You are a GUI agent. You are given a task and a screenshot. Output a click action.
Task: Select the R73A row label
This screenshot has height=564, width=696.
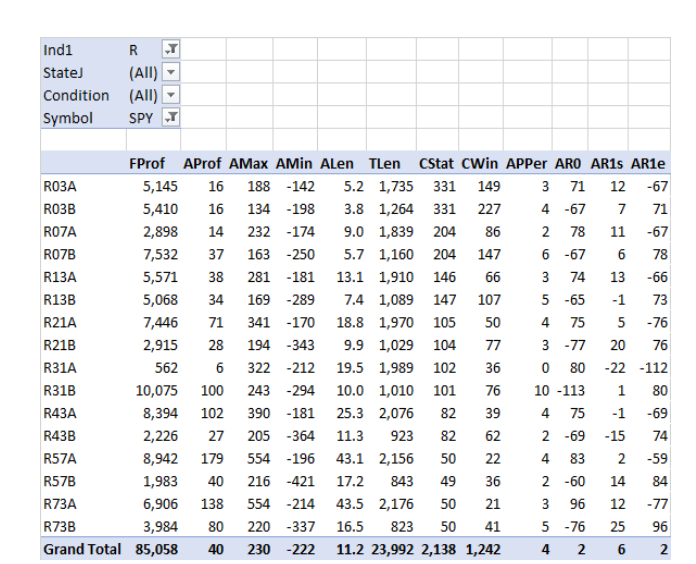(59, 504)
